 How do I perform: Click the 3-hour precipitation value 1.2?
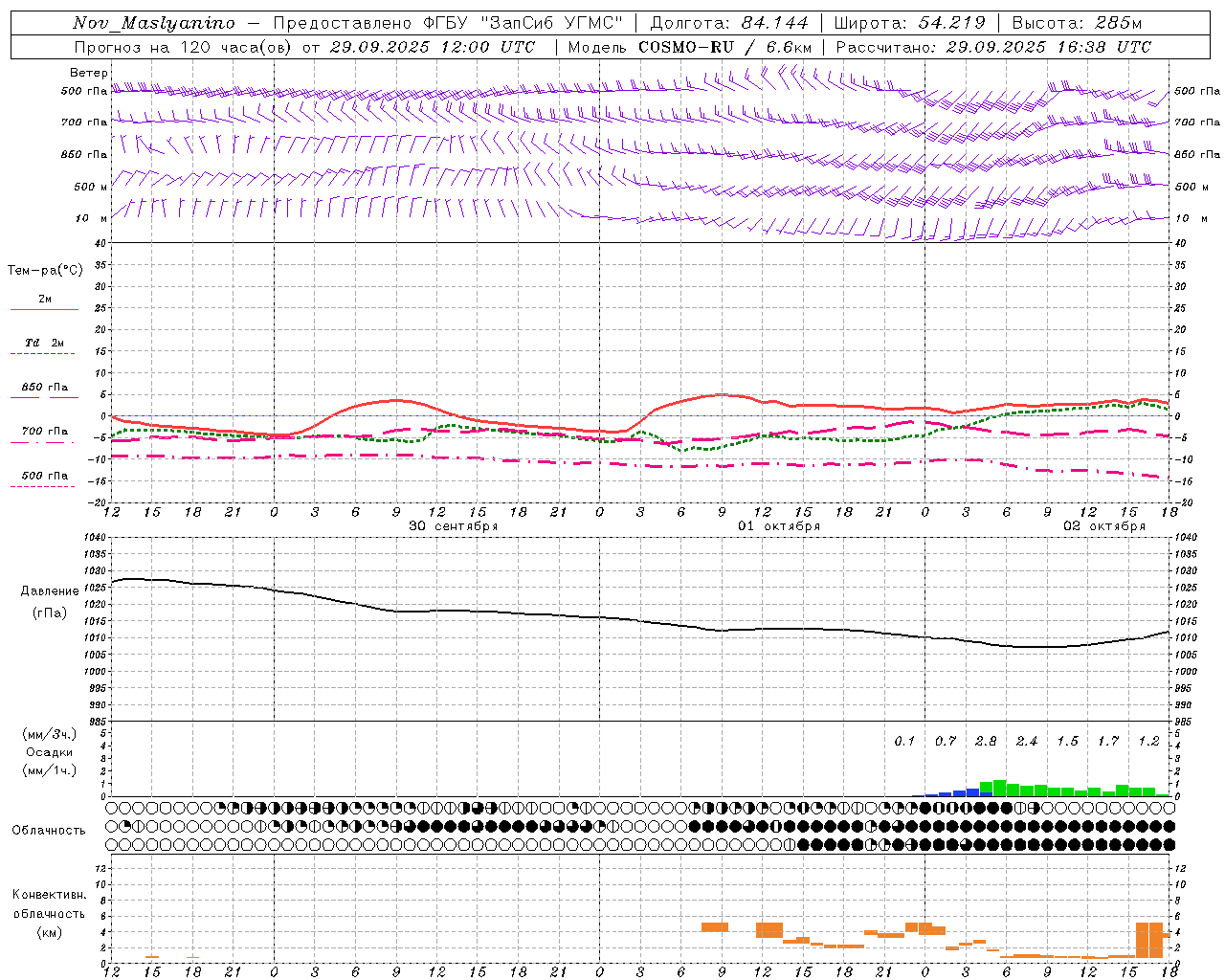tap(1148, 741)
